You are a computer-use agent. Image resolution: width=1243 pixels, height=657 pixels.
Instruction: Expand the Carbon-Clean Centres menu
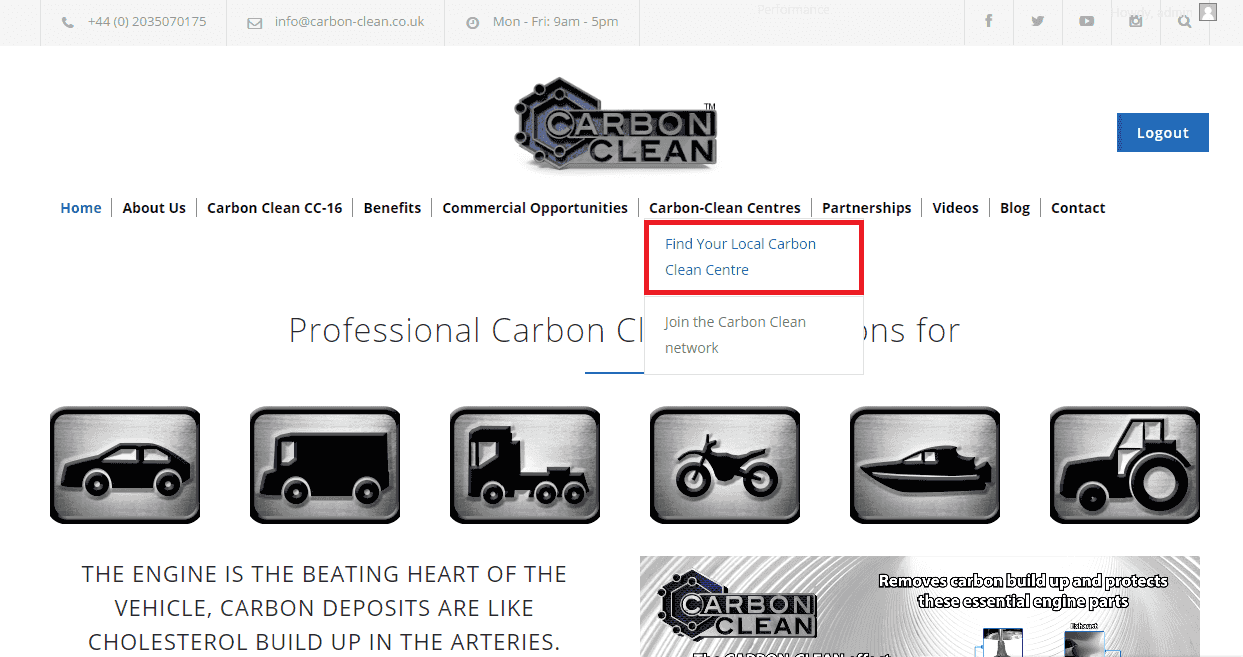(x=724, y=208)
